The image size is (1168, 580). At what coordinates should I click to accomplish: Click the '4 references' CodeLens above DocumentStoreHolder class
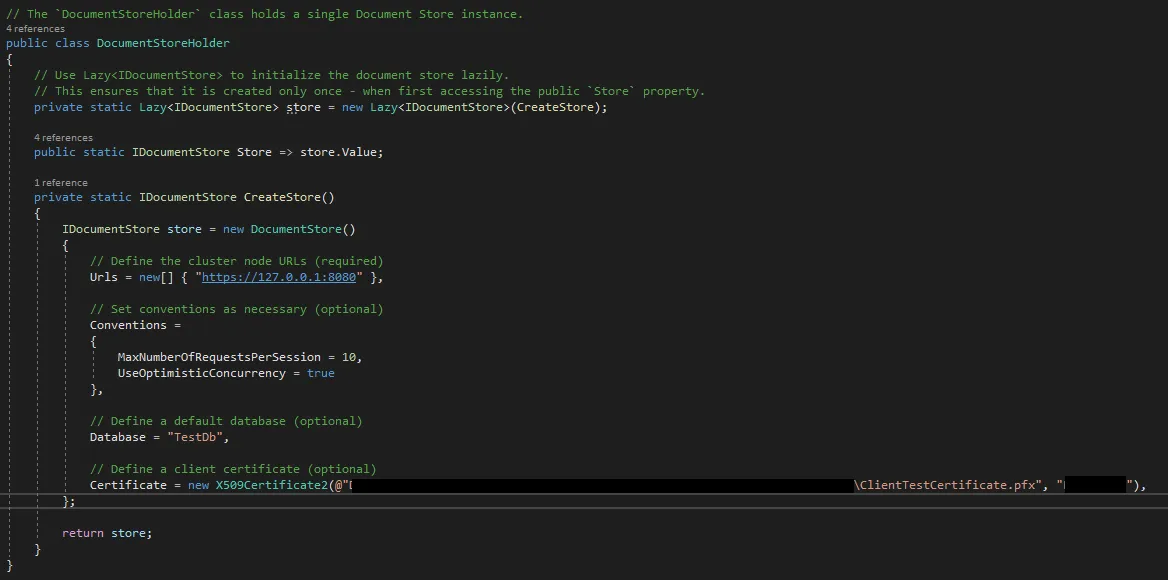point(35,29)
